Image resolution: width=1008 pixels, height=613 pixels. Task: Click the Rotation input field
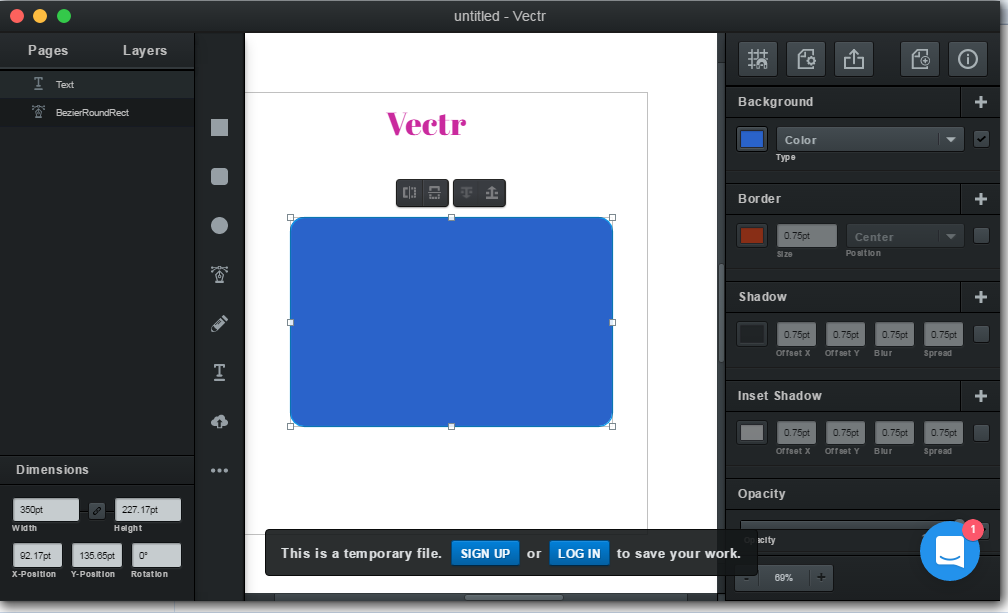pos(156,555)
